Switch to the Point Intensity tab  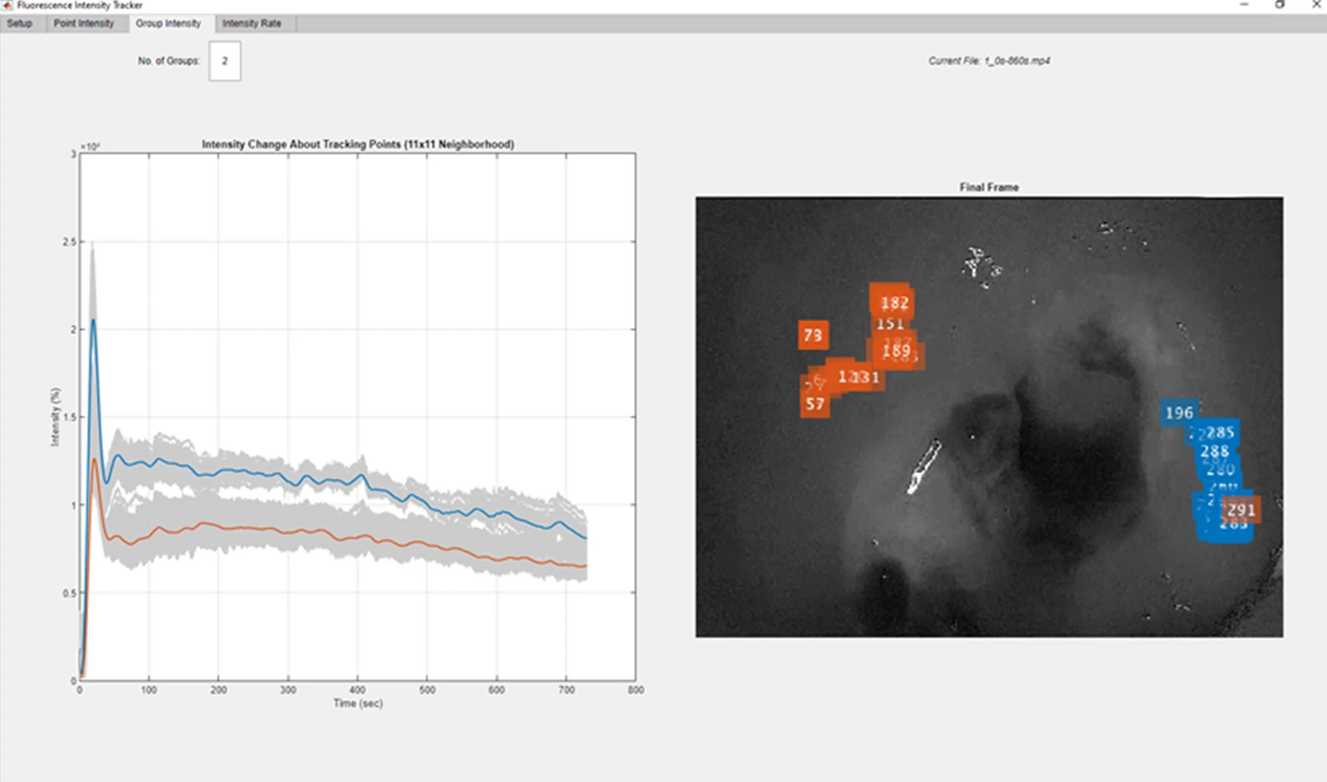[x=84, y=23]
